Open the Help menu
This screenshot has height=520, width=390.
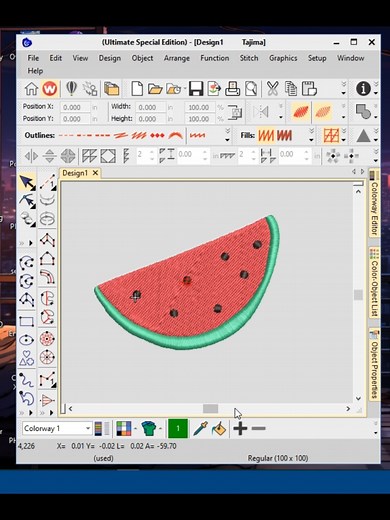pos(35,71)
